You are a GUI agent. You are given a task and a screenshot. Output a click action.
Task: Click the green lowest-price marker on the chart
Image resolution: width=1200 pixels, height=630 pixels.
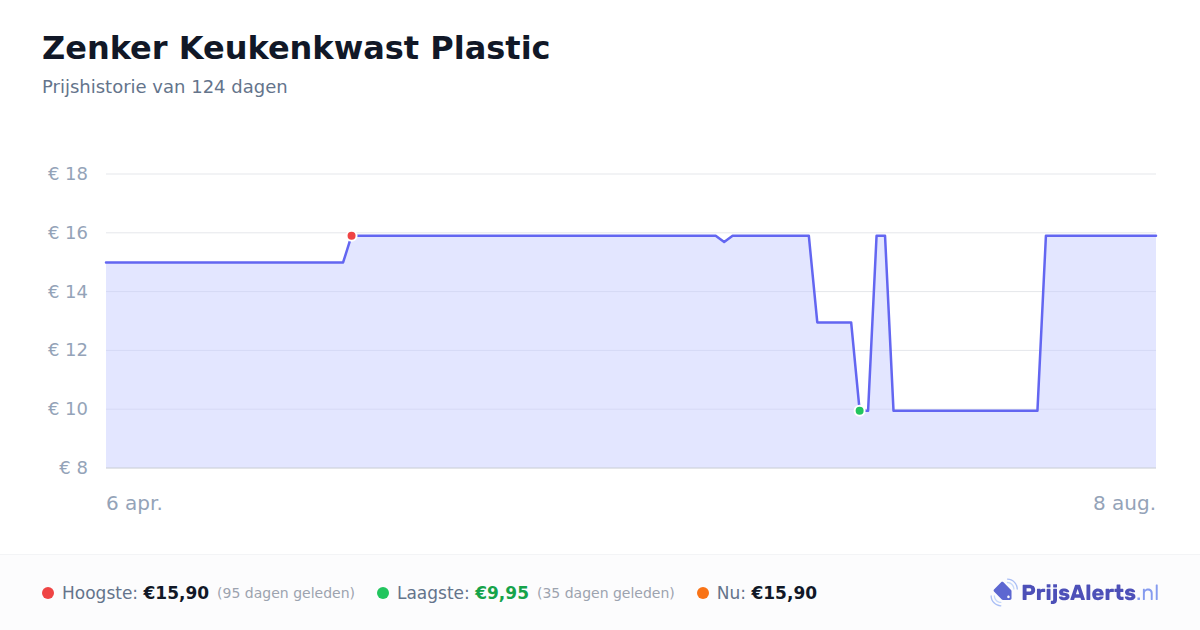pyautogui.click(x=859, y=411)
